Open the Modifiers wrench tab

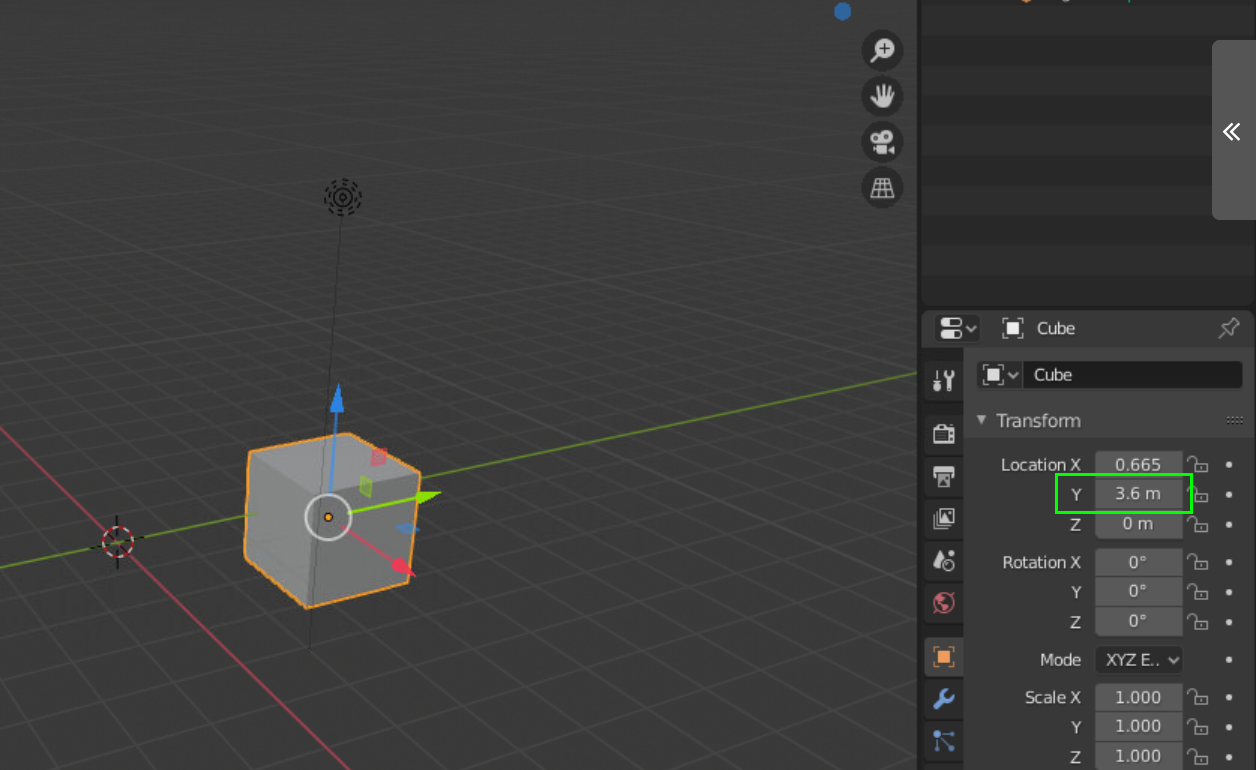[x=943, y=699]
